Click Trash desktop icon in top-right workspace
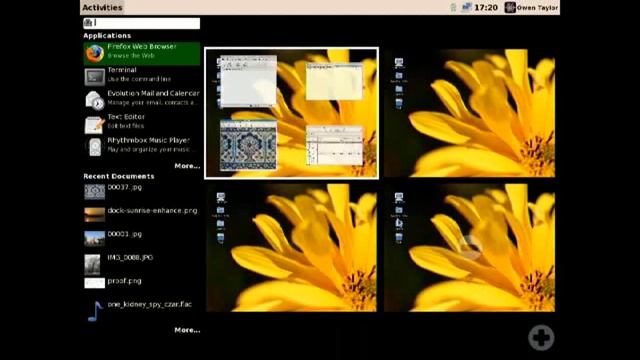640x360 pixels. click(399, 104)
